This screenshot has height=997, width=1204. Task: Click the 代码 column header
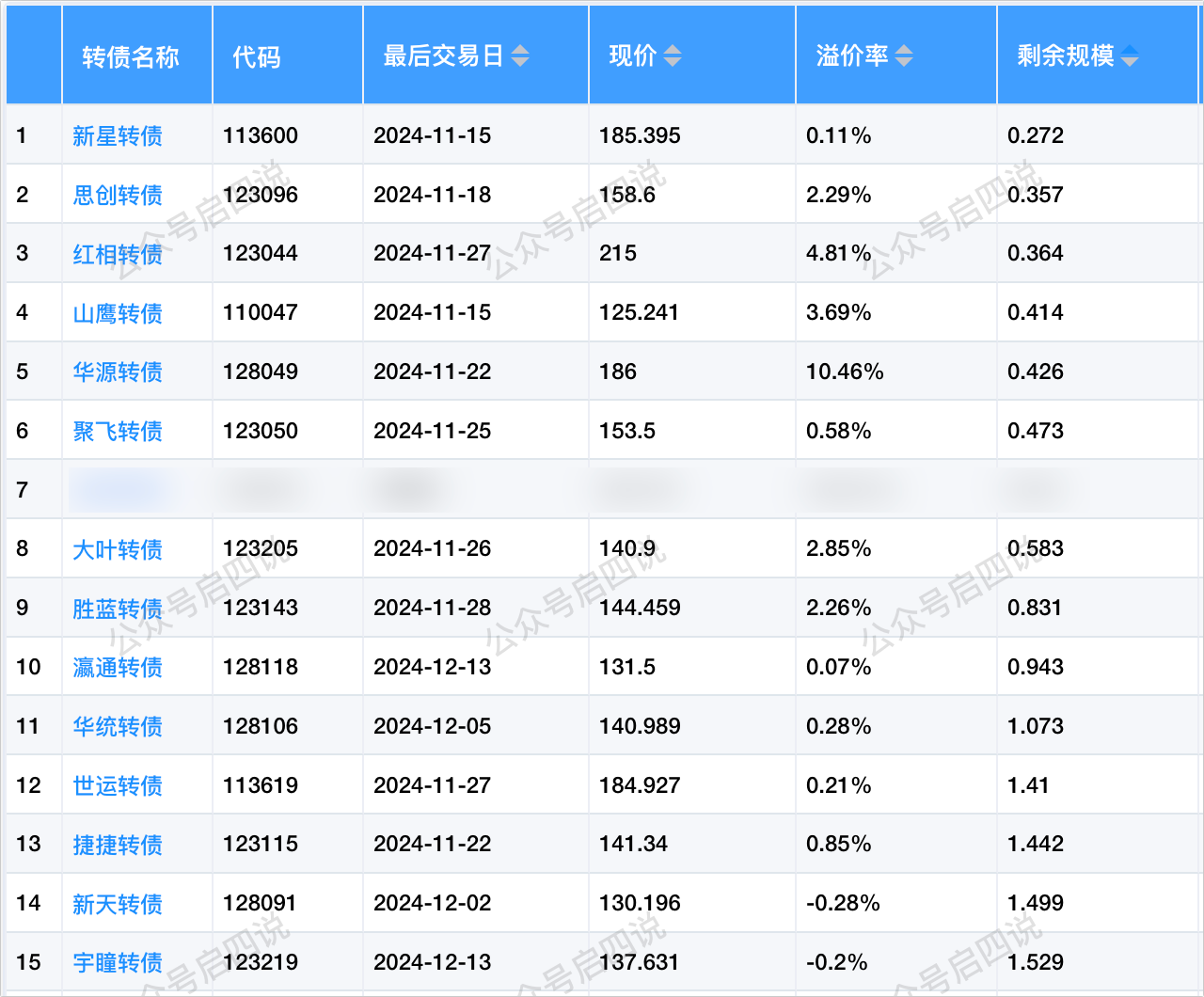coord(257,56)
